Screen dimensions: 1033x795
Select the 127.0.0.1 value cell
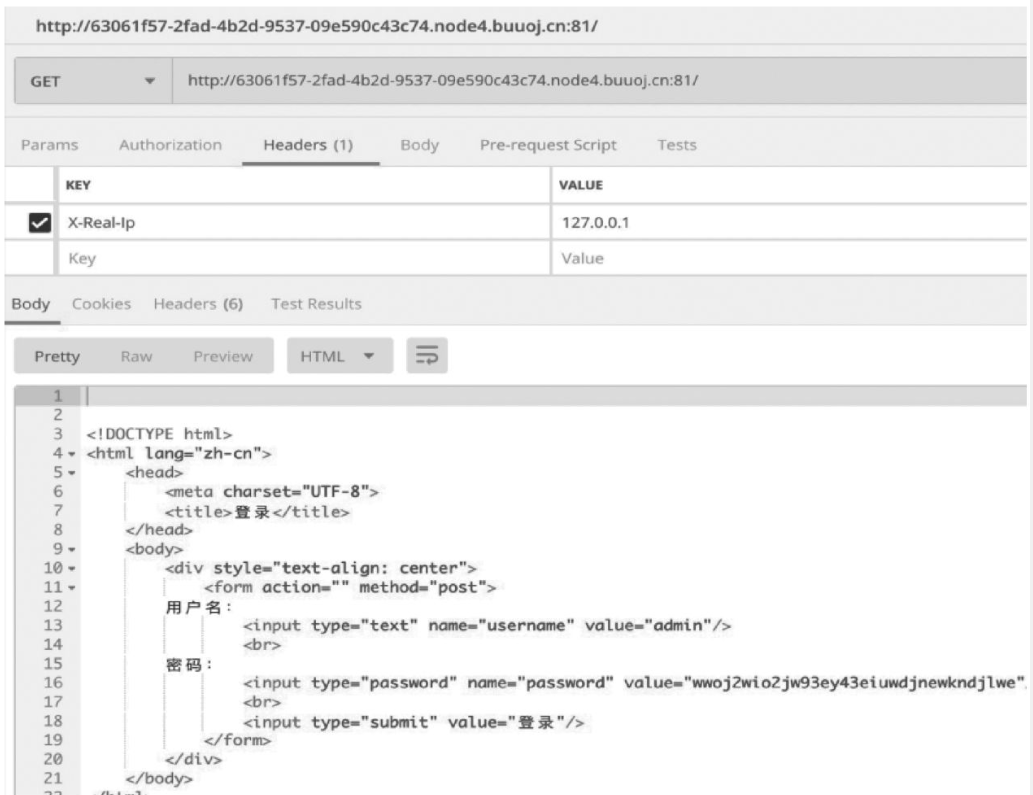click(789, 223)
